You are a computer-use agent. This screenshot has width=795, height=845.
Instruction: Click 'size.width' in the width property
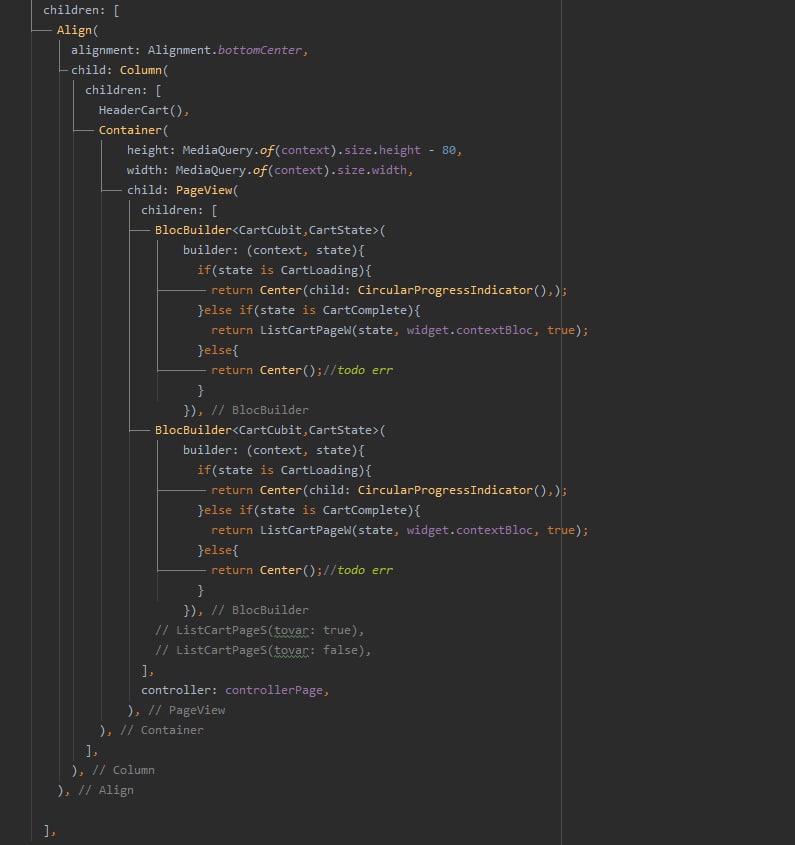[x=372, y=170]
